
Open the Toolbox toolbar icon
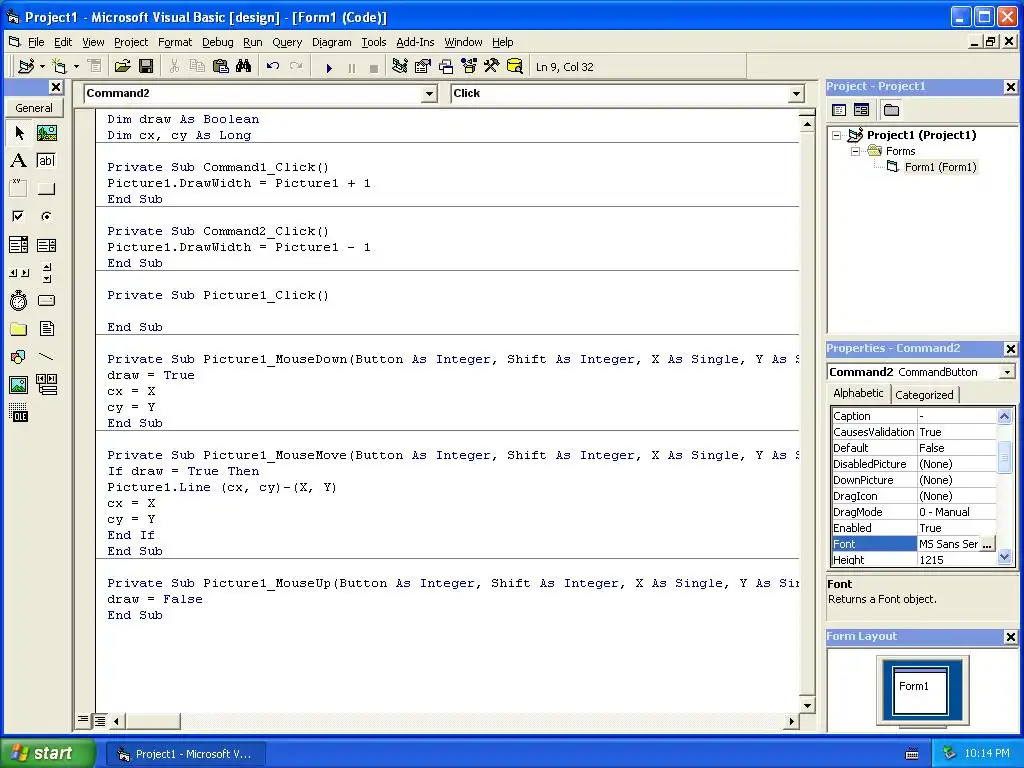click(x=492, y=67)
